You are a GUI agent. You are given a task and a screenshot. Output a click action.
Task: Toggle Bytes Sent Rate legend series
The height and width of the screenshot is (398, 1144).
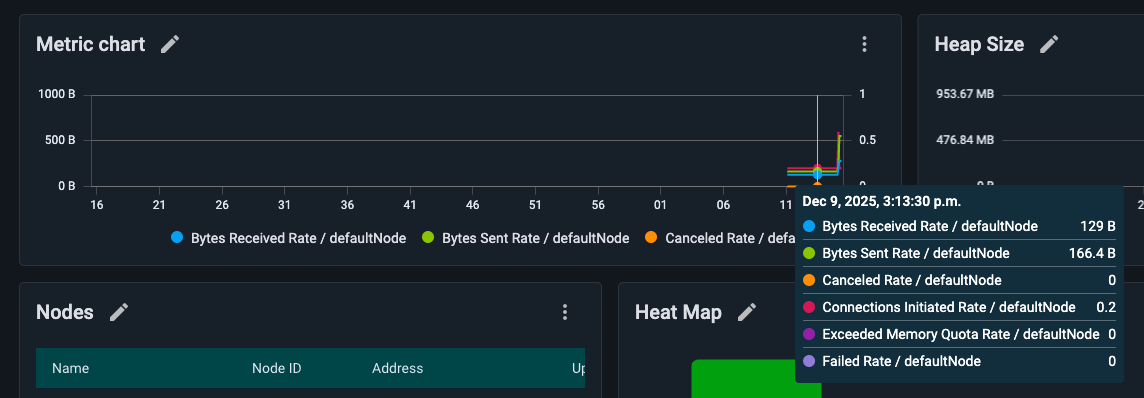click(x=525, y=238)
